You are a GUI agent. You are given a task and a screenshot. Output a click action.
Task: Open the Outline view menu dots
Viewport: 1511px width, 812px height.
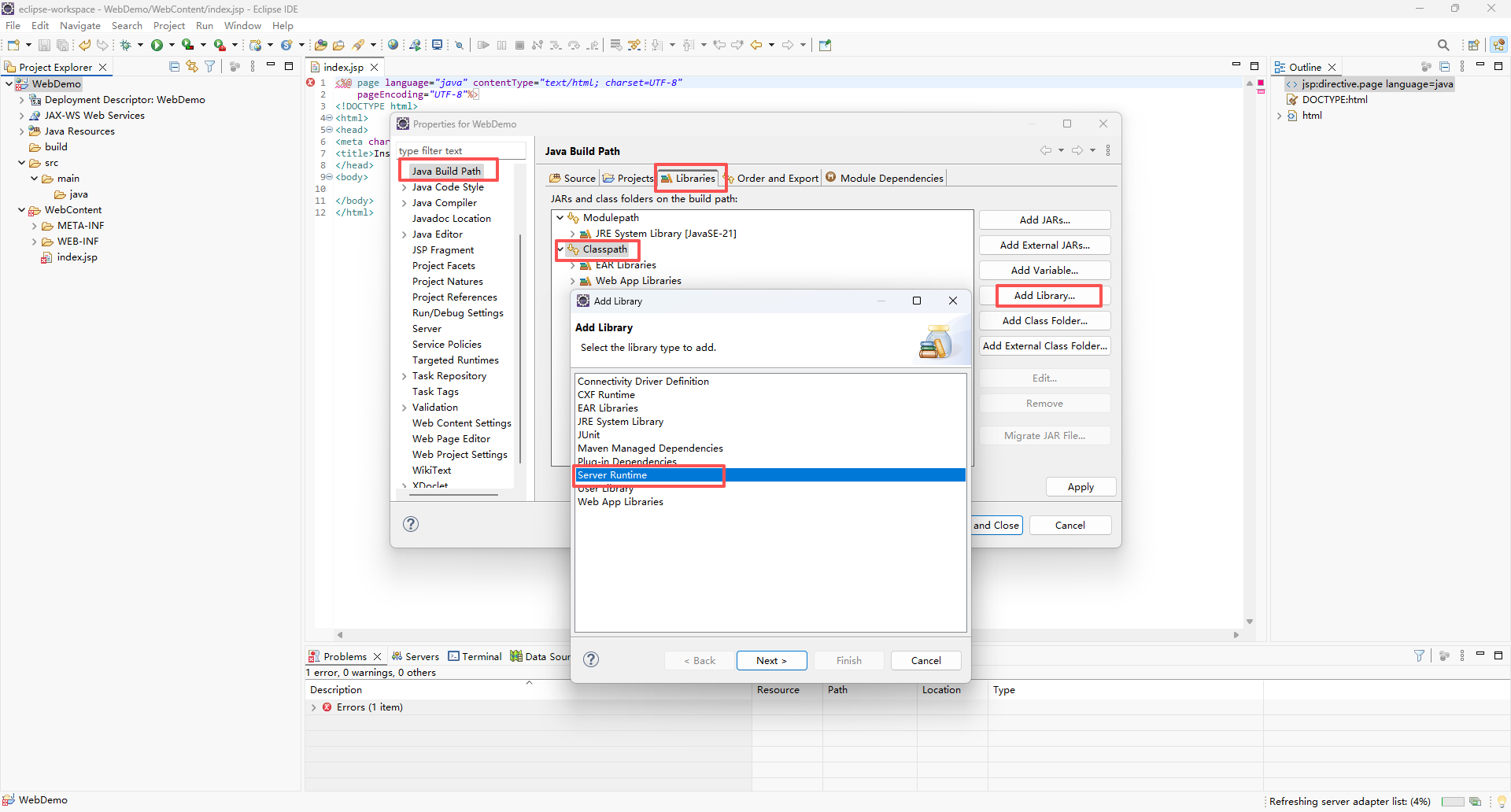click(x=1462, y=67)
